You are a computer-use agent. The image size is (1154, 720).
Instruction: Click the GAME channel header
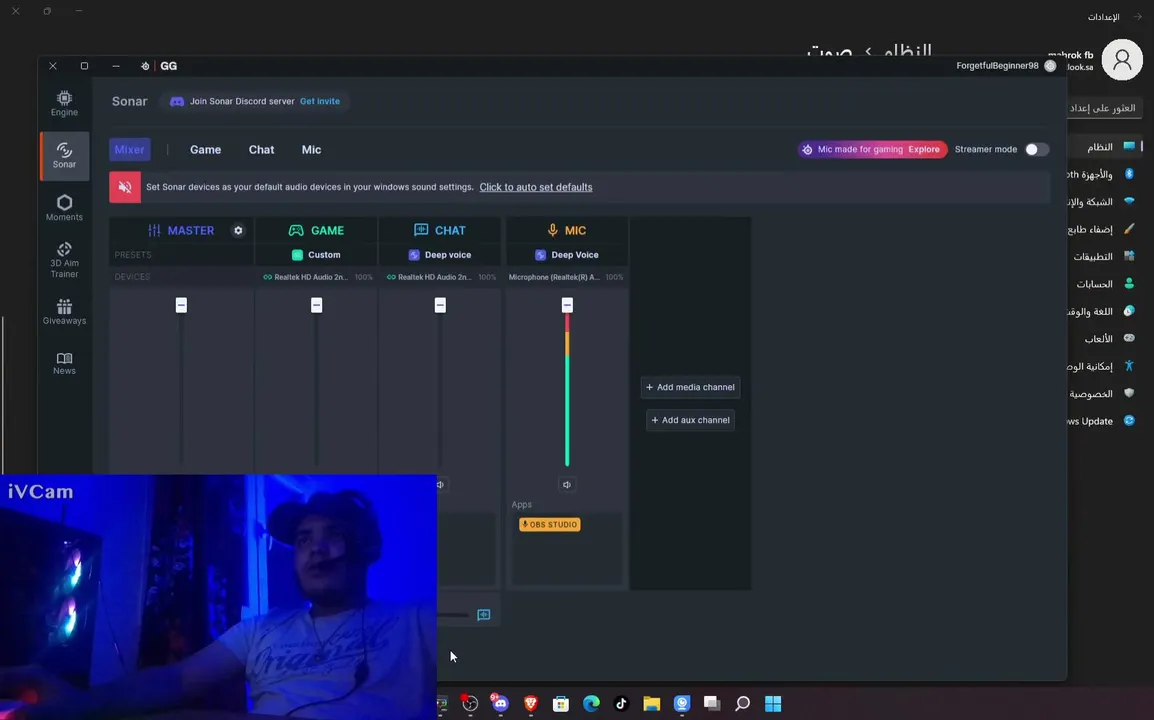(x=316, y=230)
